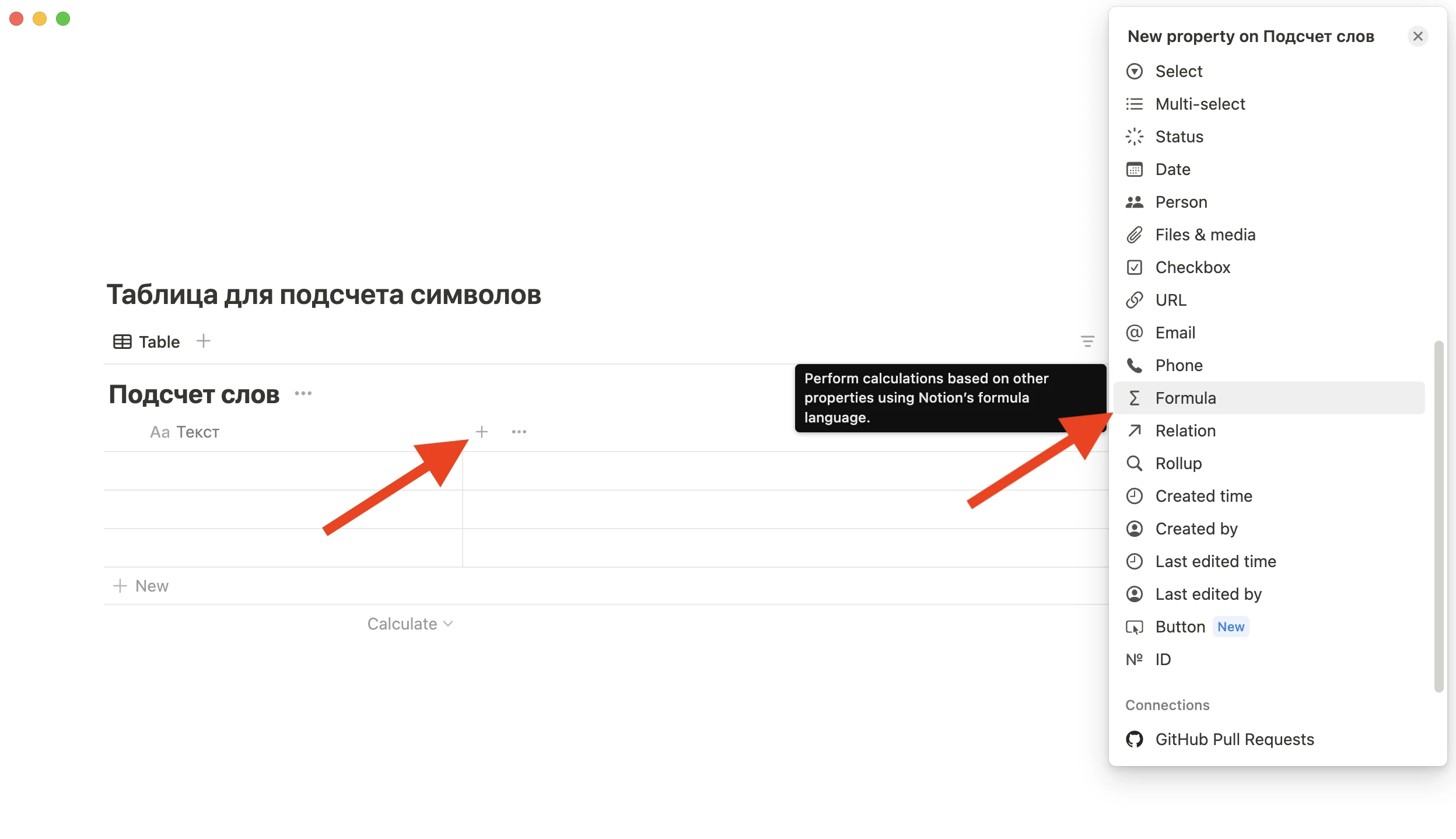This screenshot has height=839, width=1456.
Task: Select the Status property type
Action: point(1179,136)
